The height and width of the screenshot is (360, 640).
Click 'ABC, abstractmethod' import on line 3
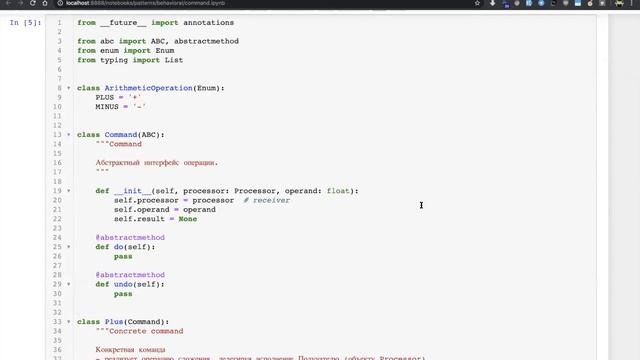click(x=195, y=41)
